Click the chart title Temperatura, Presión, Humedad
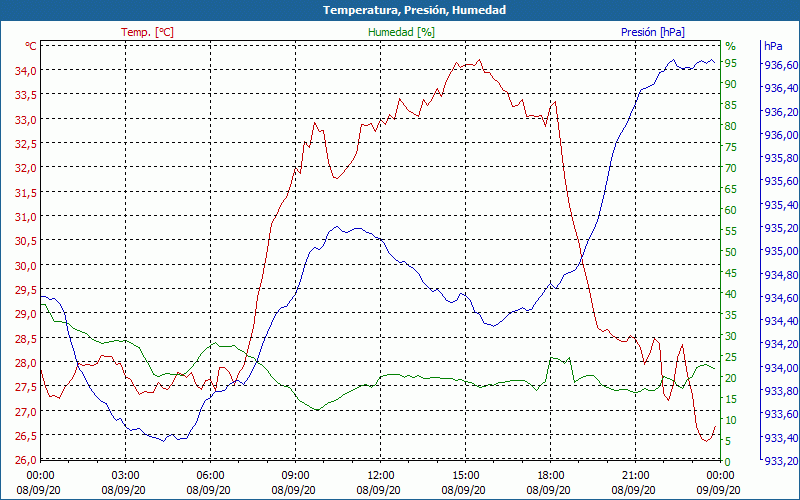Image resolution: width=800 pixels, height=500 pixels. click(414, 10)
